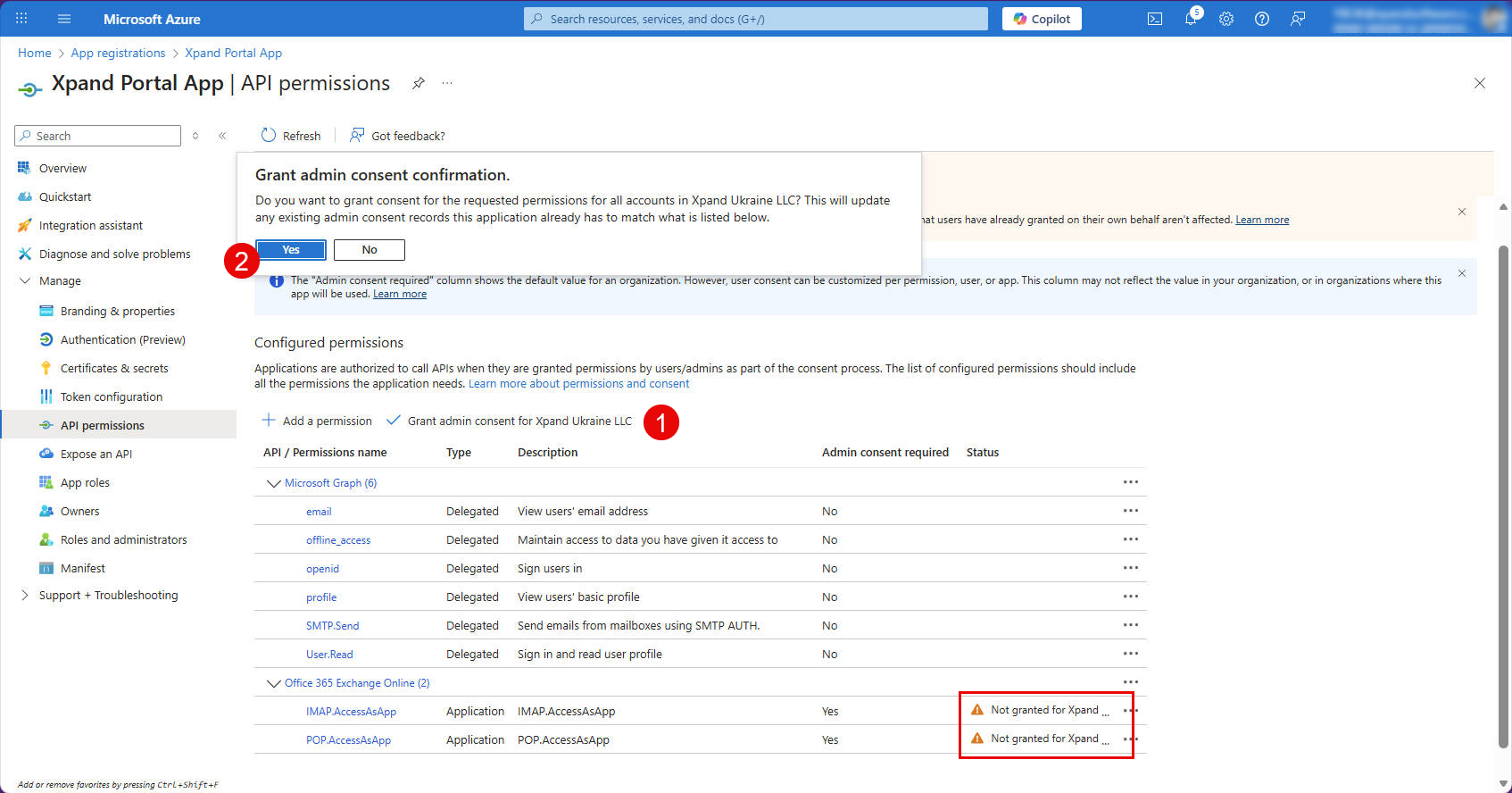Viewport: 1512px width, 793px height.
Task: Go to Expose an API page
Action: (x=96, y=455)
